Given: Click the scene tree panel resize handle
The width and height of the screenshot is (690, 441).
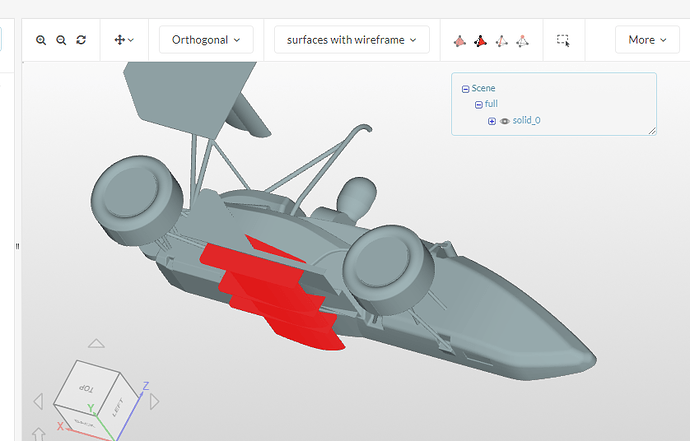Looking at the screenshot, I should 652,131.
